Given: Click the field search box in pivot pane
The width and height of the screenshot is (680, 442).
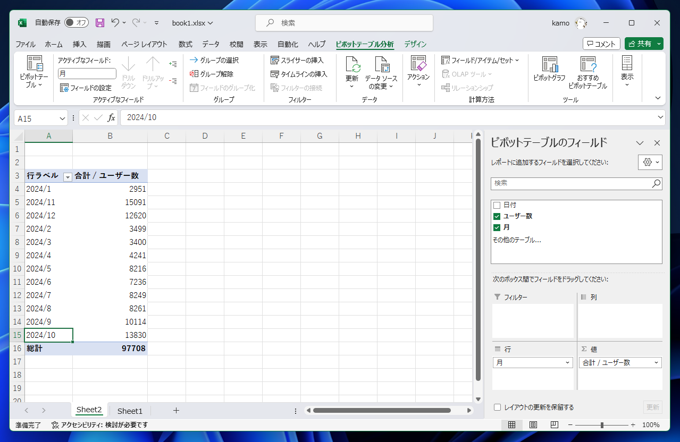Looking at the screenshot, I should point(570,184).
